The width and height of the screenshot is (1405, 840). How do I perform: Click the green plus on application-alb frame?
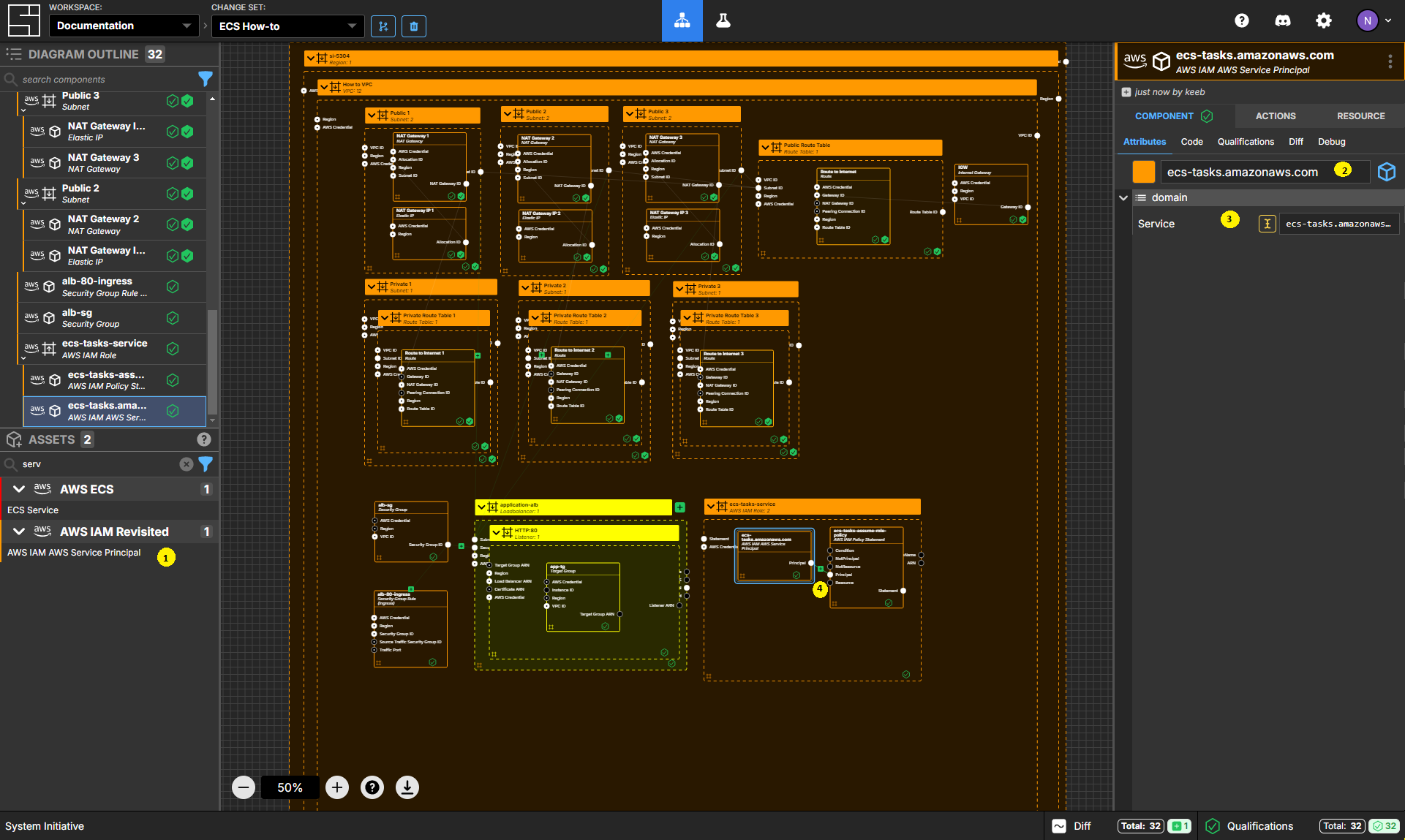point(680,507)
